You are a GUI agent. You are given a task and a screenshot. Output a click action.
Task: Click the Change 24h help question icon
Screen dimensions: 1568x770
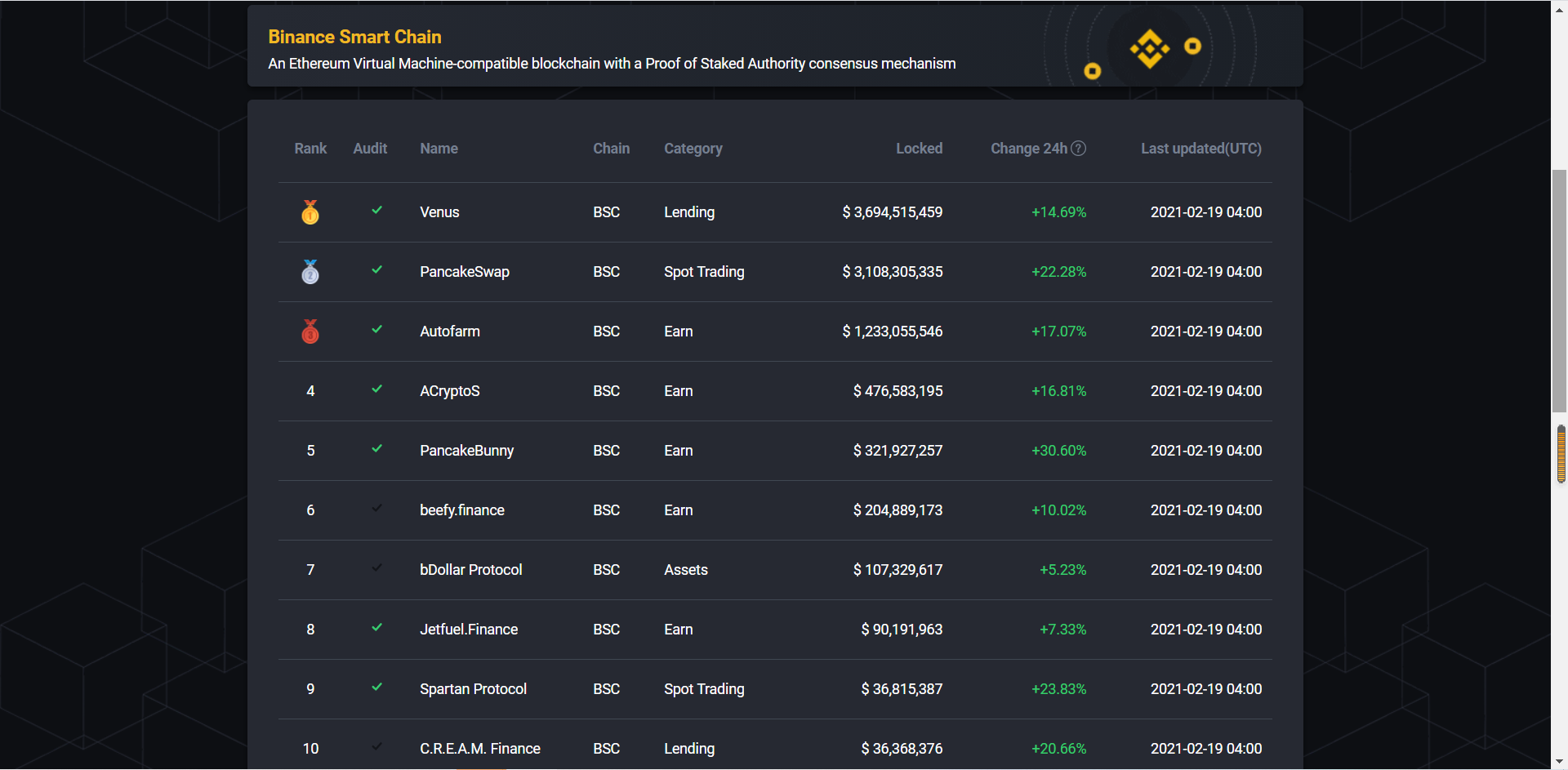[1078, 149]
